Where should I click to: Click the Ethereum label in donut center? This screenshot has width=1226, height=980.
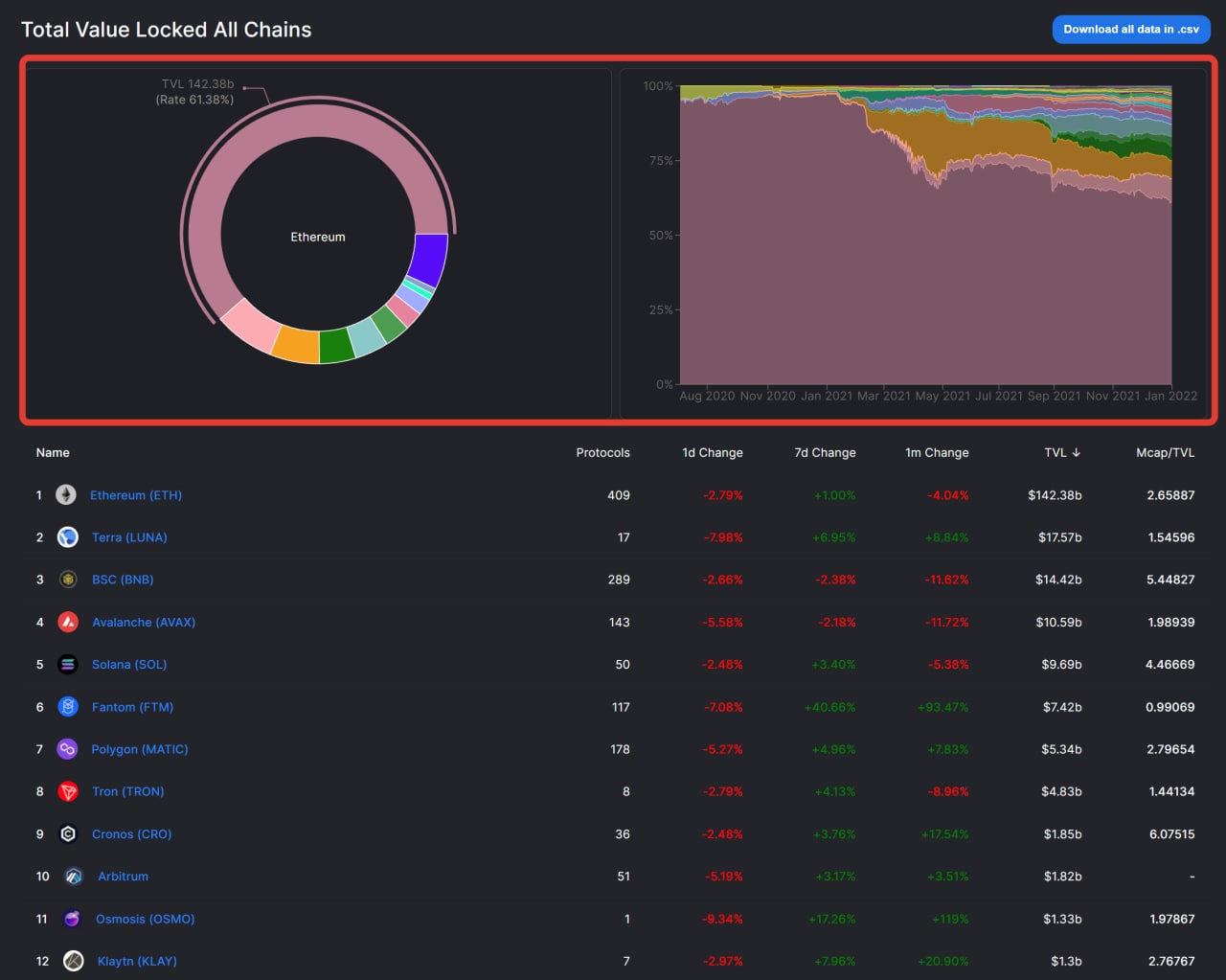(318, 237)
